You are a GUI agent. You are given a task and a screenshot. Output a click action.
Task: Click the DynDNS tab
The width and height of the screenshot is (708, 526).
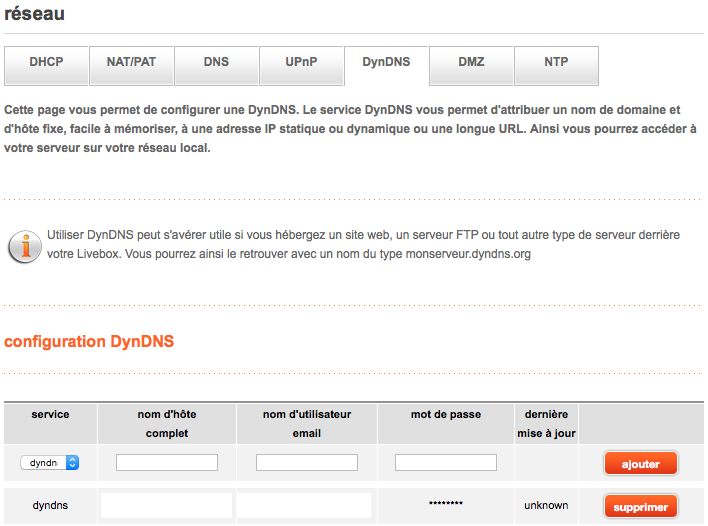click(387, 65)
